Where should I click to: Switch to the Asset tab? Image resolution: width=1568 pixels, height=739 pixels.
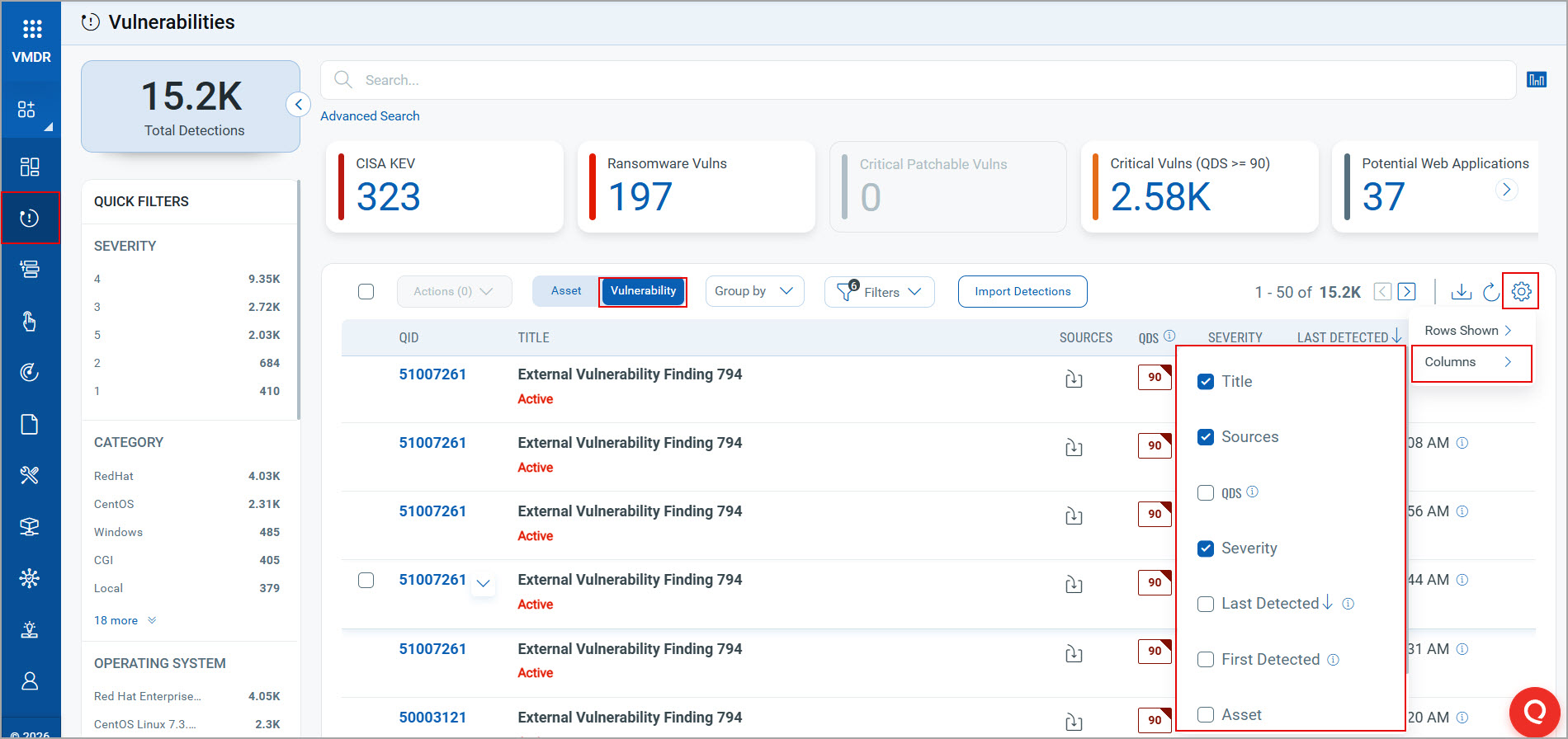click(566, 291)
